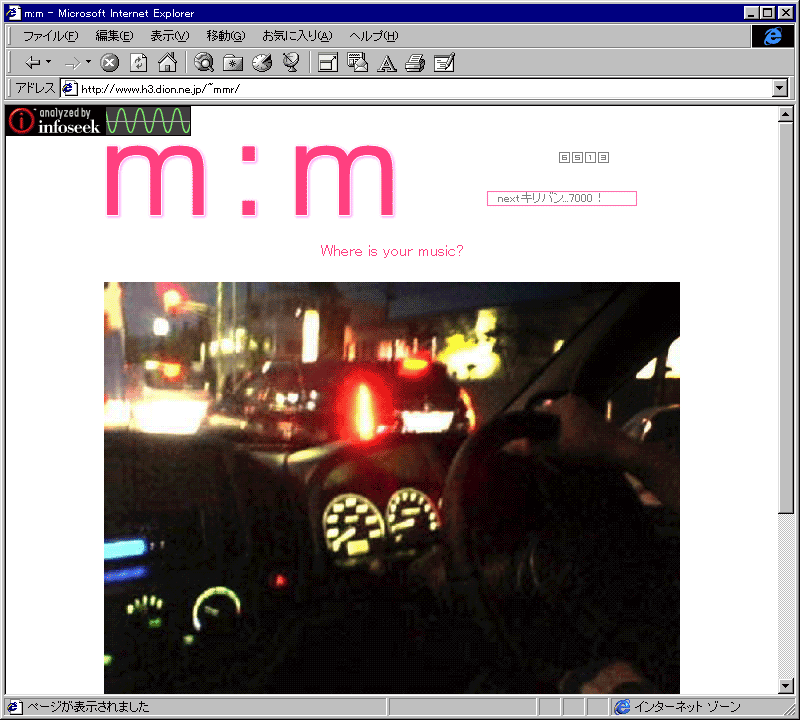Click the Internet Explorer logo throbber
The image size is (800, 720).
[x=772, y=36]
